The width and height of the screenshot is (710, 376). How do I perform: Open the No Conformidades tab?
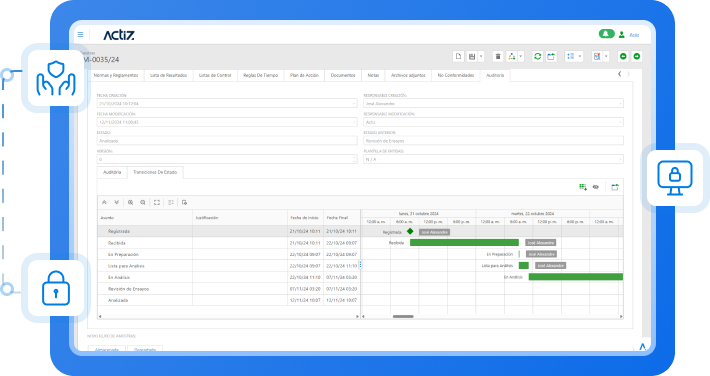[456, 75]
